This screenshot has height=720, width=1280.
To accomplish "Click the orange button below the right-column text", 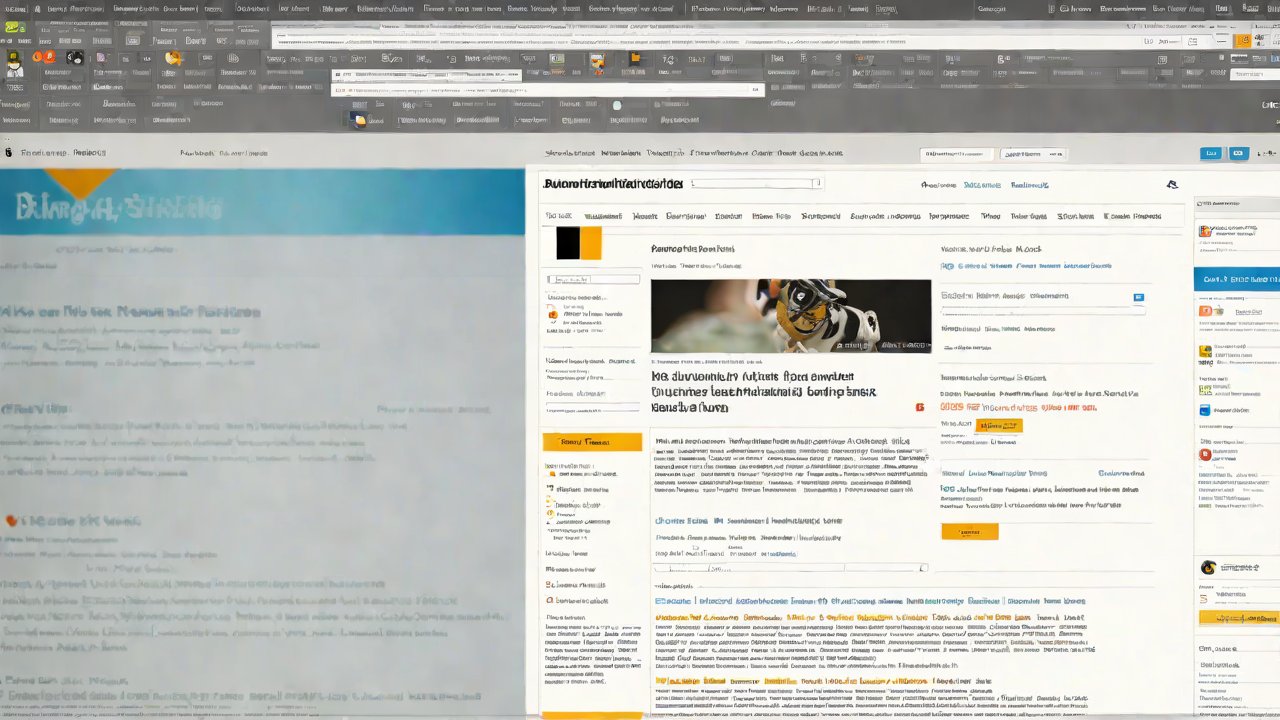I will 969,532.
